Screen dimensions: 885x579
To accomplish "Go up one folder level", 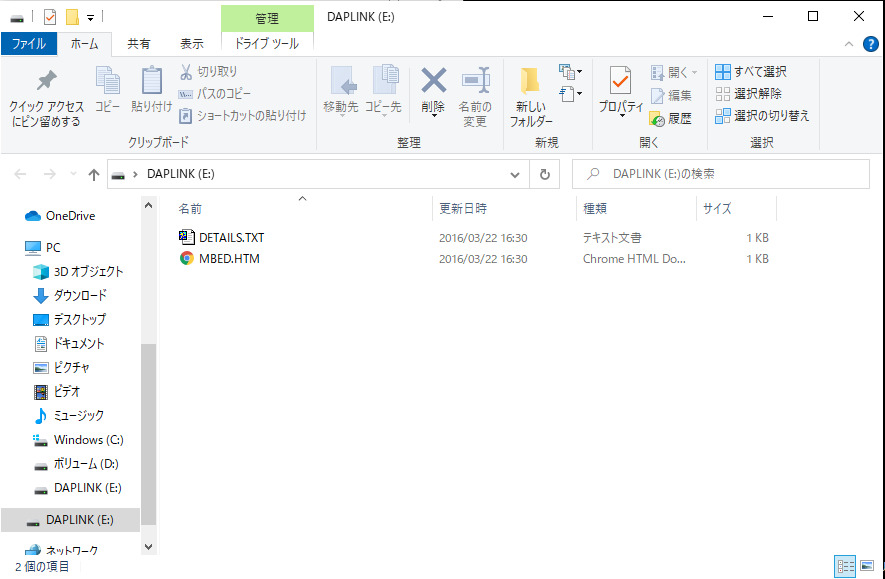I will (94, 174).
